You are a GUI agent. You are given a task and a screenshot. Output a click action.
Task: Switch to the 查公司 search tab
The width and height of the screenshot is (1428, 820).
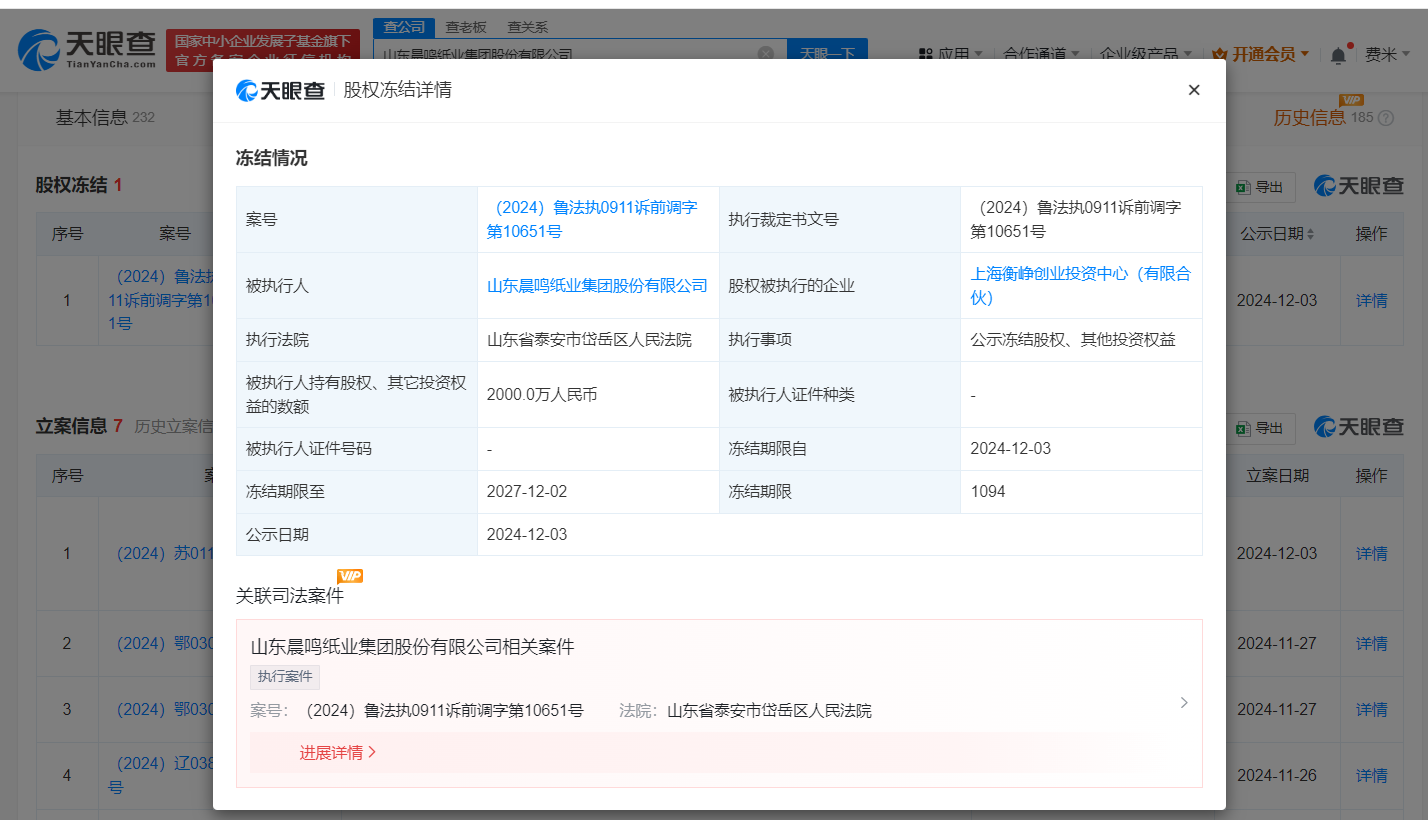(404, 27)
